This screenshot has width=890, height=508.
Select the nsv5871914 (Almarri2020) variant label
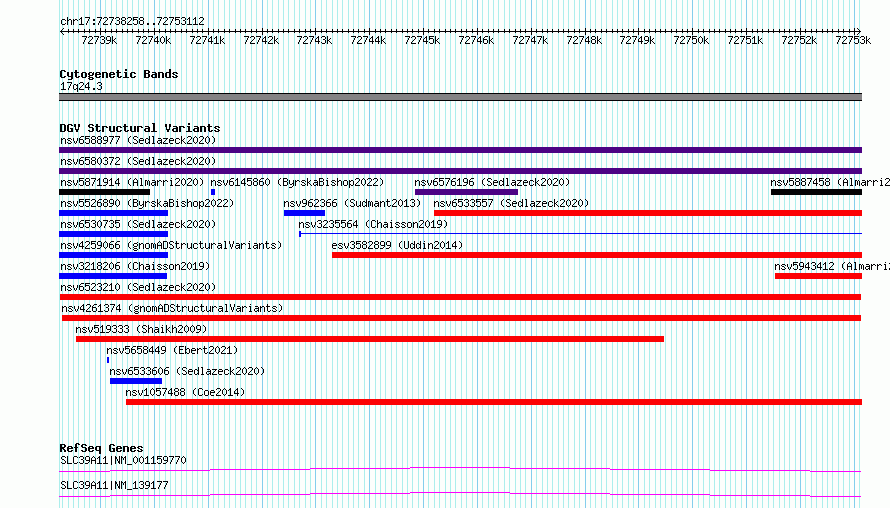point(132,182)
